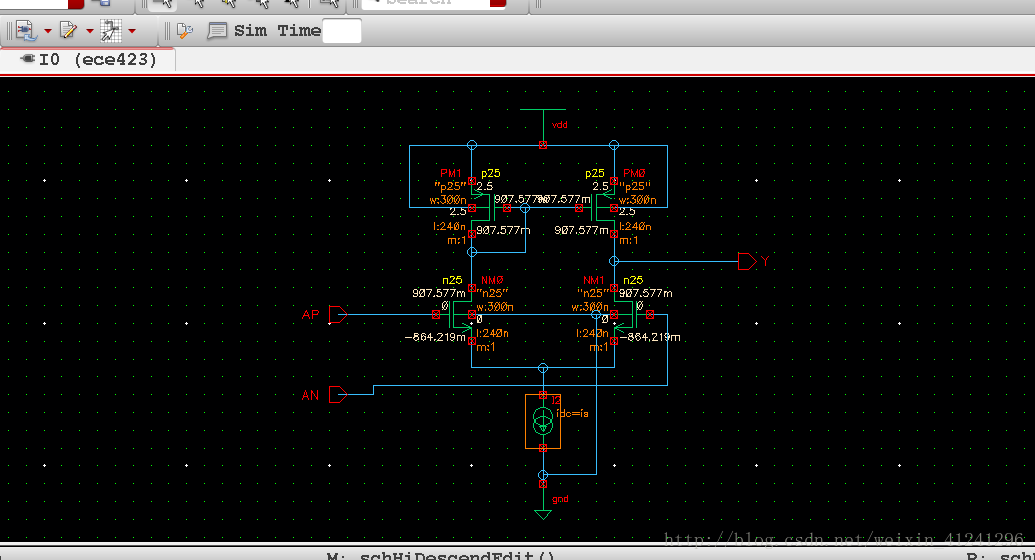Click the Sim Time input field
This screenshot has height=560, width=1035.
point(342,31)
